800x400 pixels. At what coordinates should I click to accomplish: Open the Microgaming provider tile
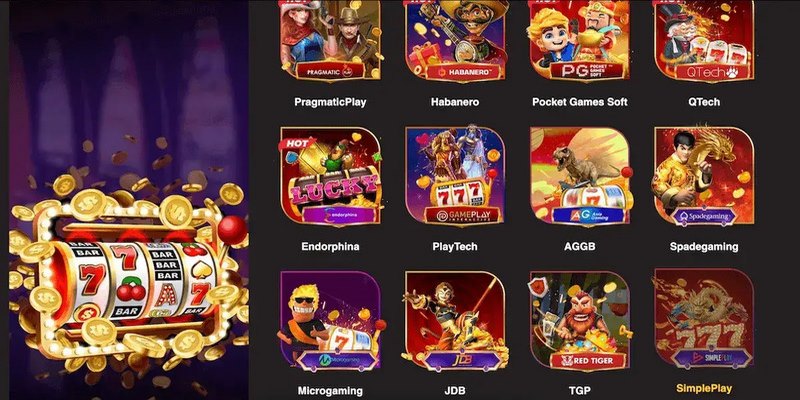330,321
